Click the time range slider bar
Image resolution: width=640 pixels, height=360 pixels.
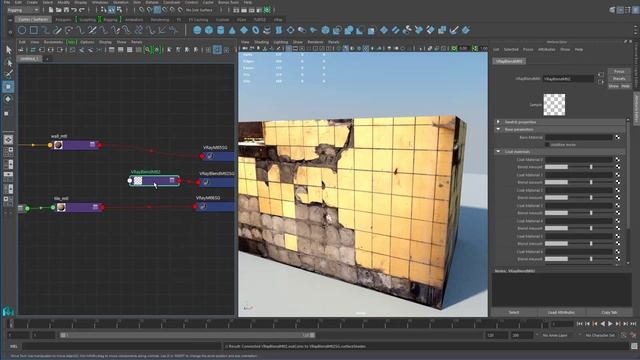(x=188, y=335)
